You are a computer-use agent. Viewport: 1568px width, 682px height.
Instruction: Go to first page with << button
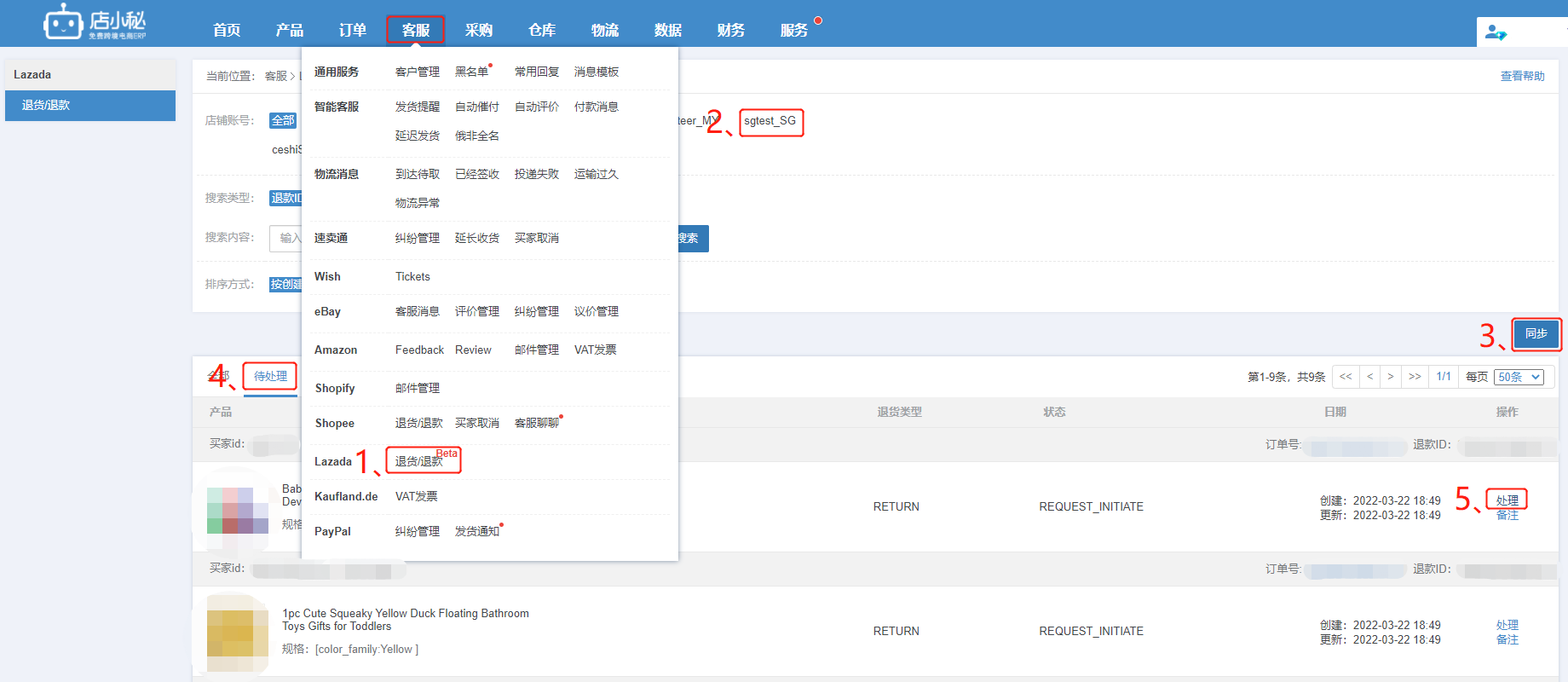click(x=1346, y=377)
